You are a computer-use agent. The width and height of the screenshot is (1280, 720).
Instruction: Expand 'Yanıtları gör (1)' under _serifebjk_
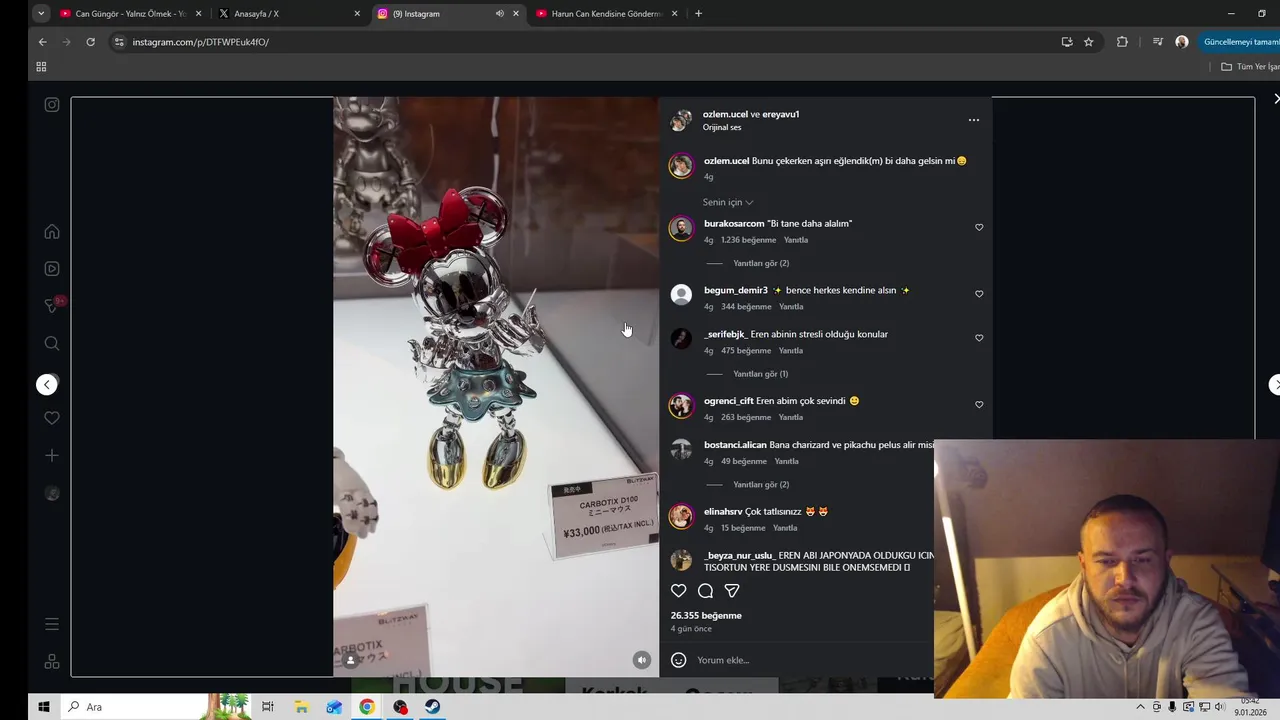coord(760,374)
